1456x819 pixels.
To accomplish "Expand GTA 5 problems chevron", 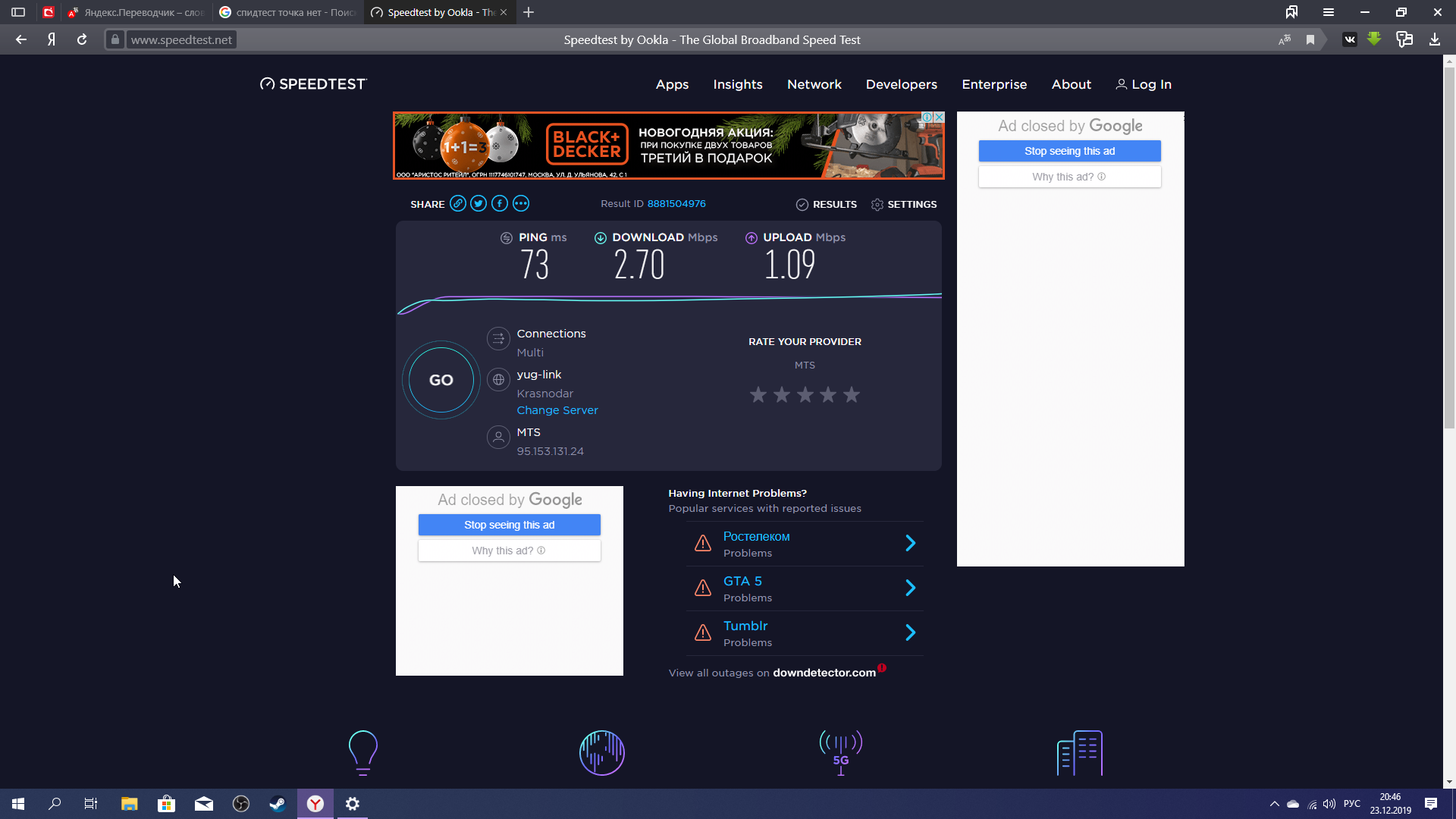I will coord(911,588).
